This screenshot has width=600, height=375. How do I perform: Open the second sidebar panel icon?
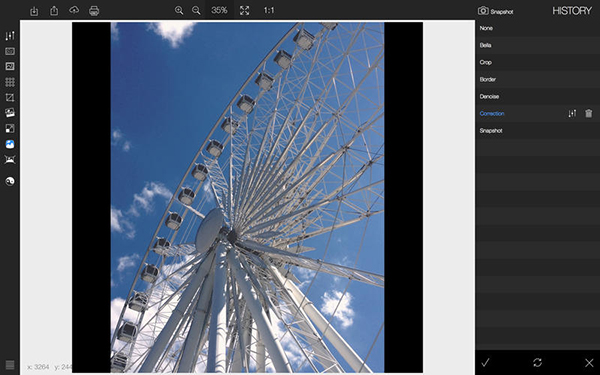coord(10,51)
